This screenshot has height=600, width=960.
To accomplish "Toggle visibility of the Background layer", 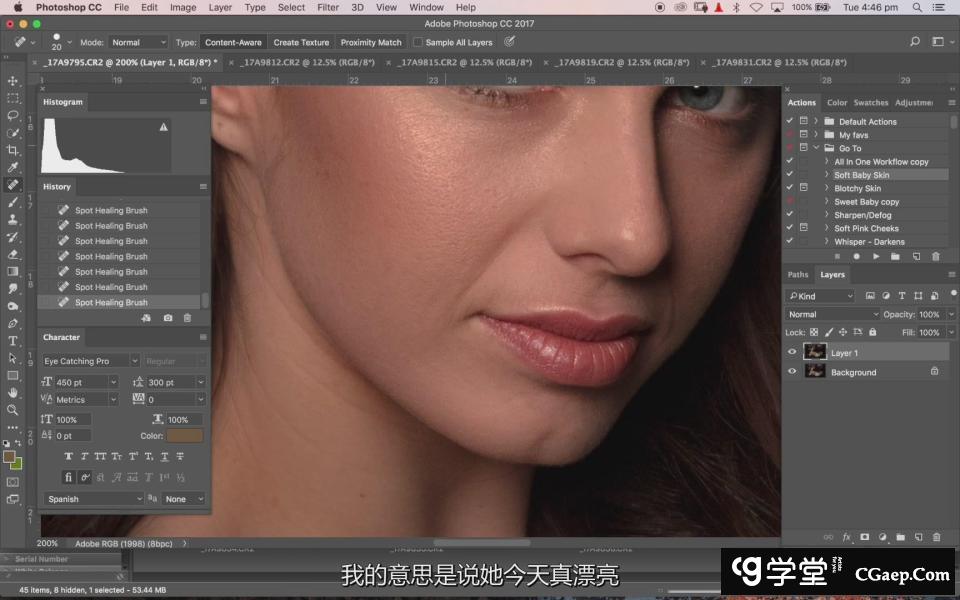I will point(792,371).
